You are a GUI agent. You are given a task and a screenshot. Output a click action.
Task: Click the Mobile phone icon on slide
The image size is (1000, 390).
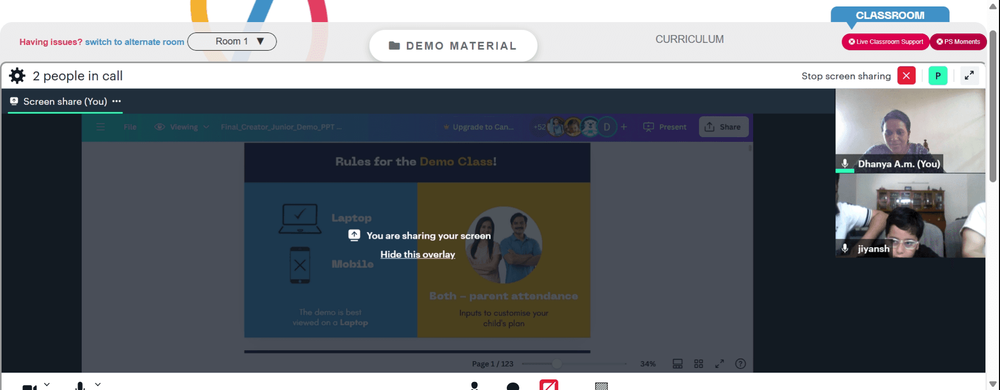[300, 264]
